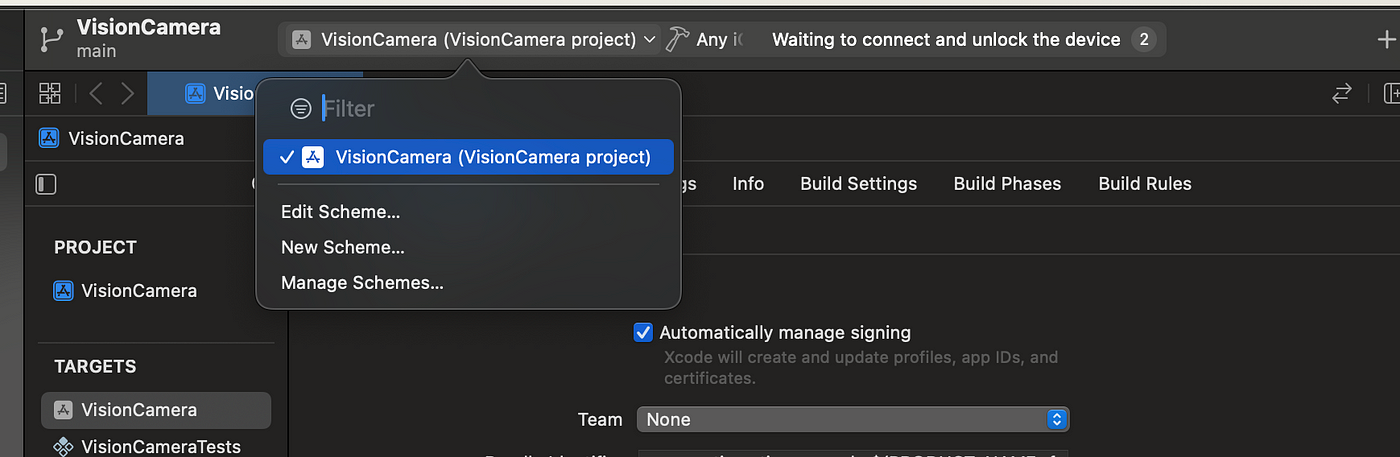This screenshot has height=457, width=1400.
Task: Toggle the targets sidebar panel icon
Action: click(46, 184)
